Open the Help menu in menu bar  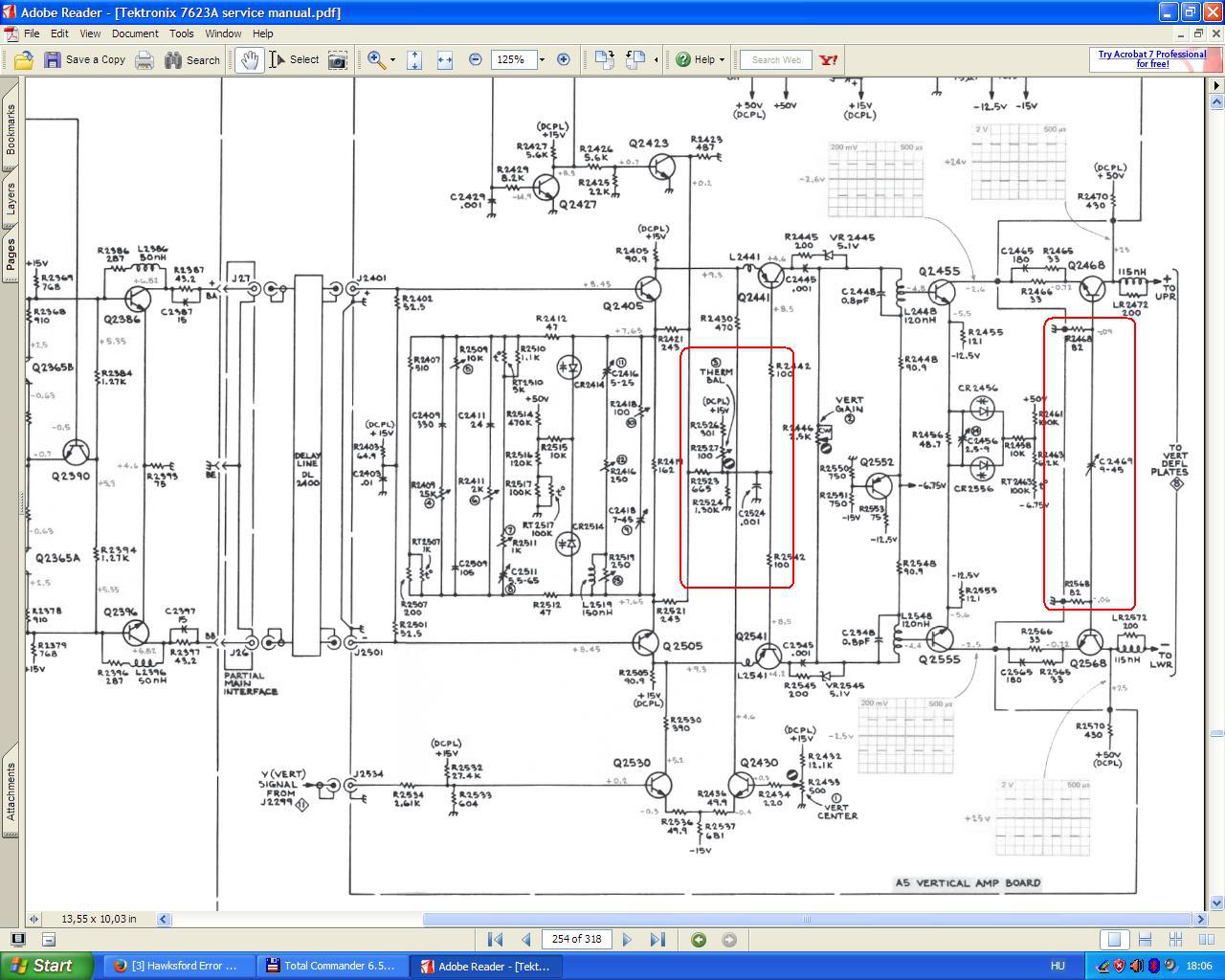[x=263, y=33]
